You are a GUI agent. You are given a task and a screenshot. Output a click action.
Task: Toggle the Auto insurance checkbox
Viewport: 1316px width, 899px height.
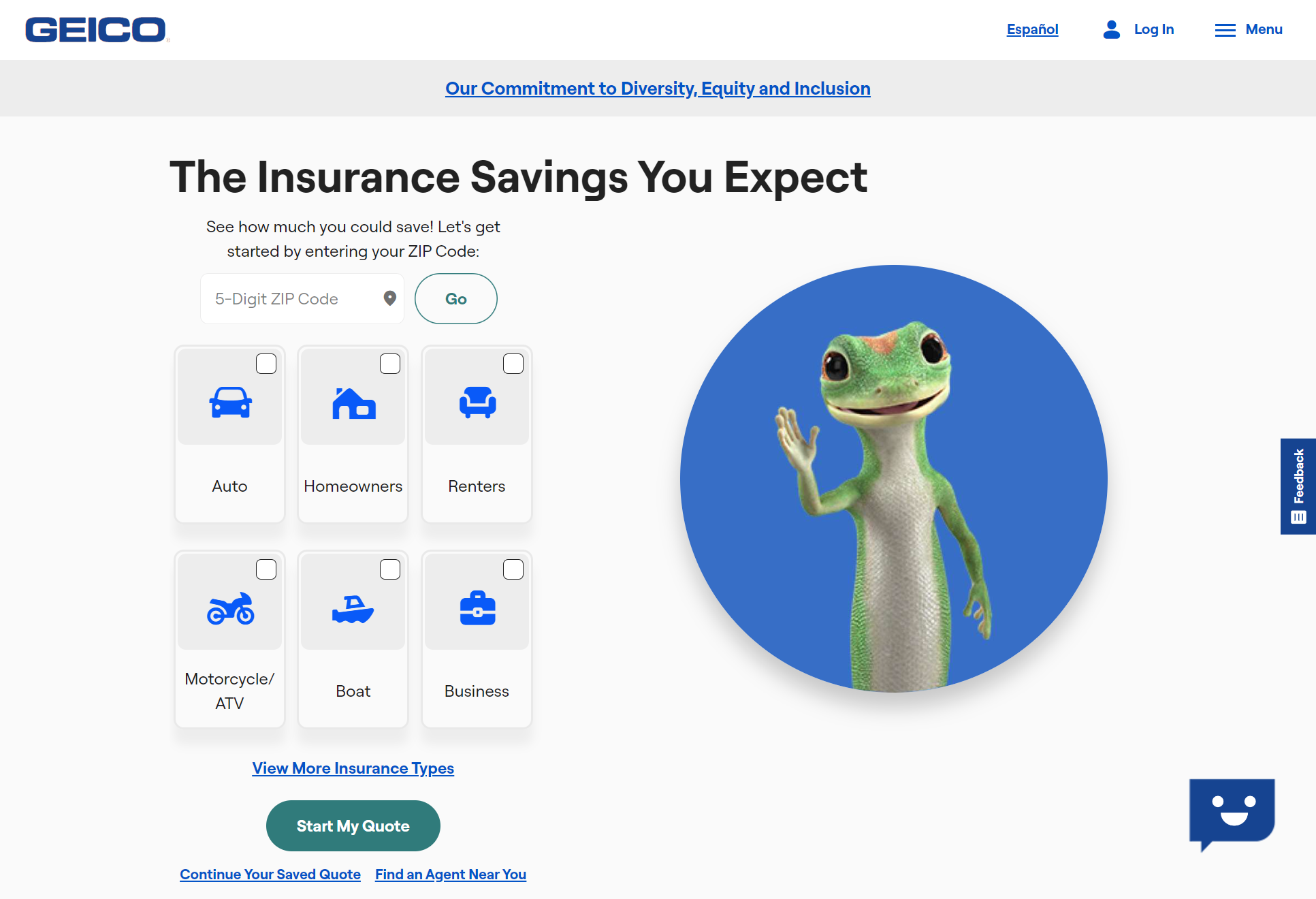266,363
